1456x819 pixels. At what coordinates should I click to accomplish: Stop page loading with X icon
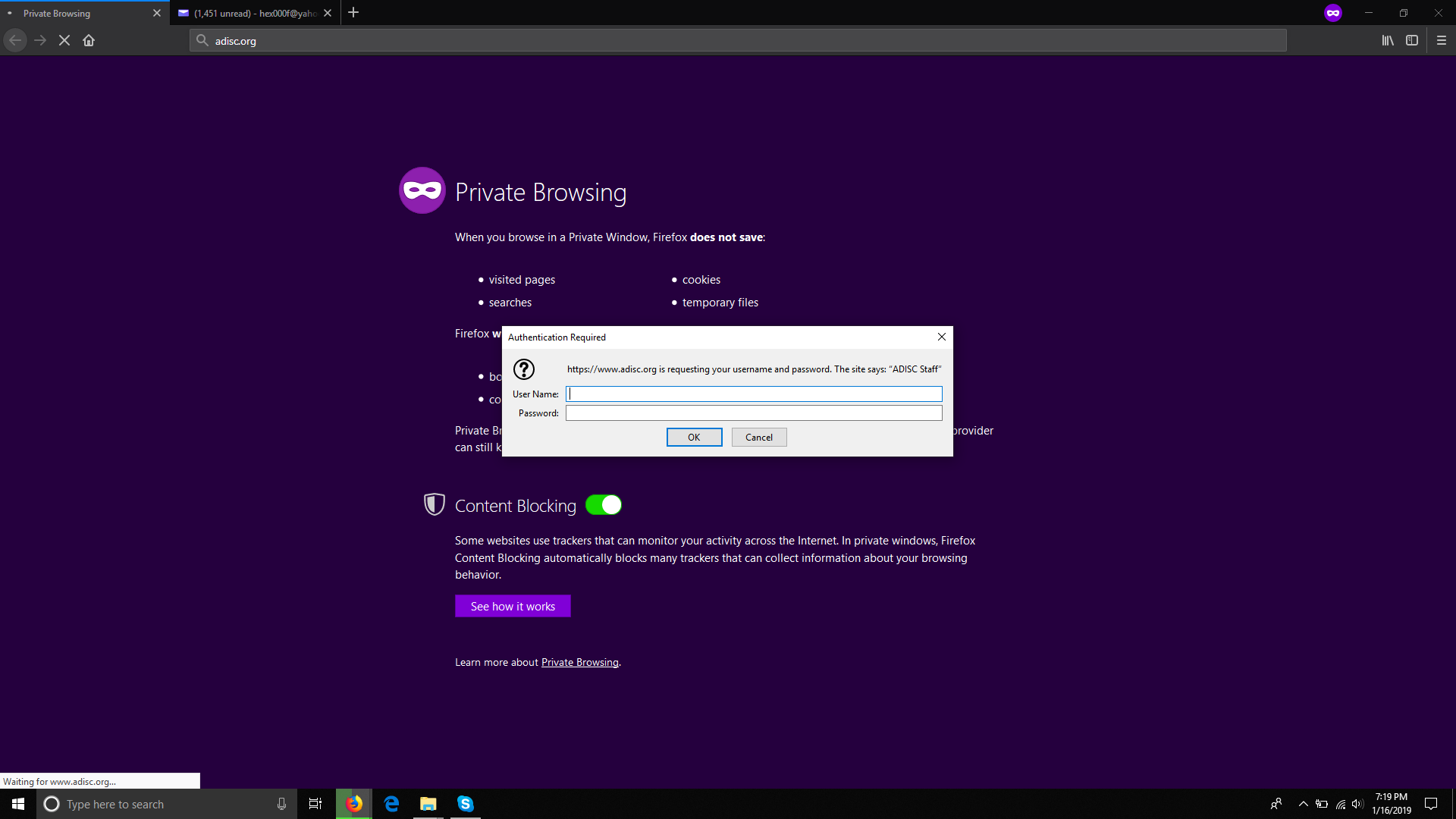(64, 41)
